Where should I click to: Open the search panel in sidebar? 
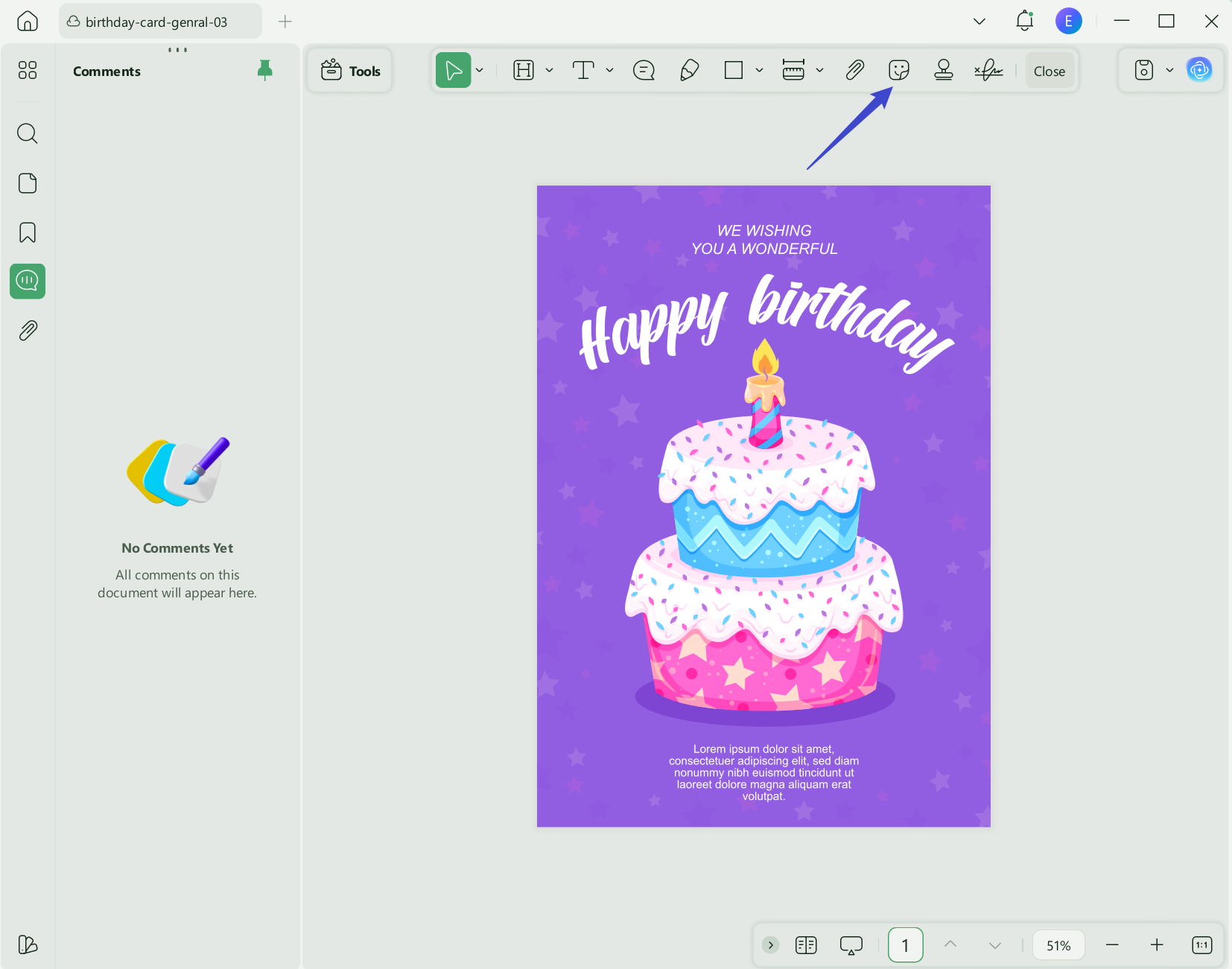pos(28,134)
